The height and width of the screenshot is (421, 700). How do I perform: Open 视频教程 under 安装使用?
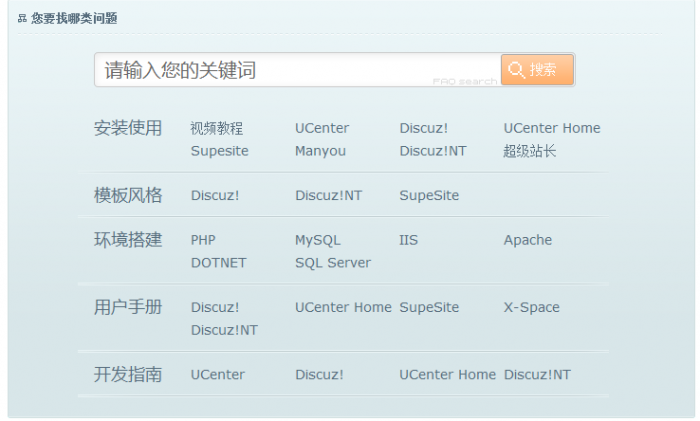(x=217, y=129)
